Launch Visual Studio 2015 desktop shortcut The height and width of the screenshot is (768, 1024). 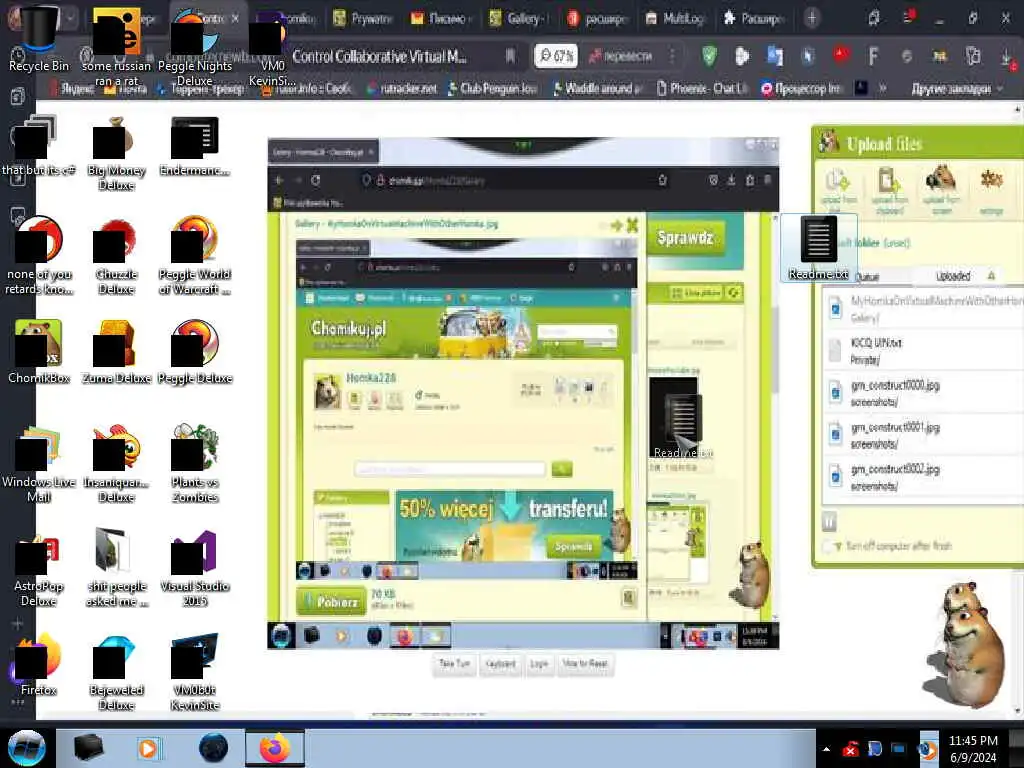click(195, 568)
